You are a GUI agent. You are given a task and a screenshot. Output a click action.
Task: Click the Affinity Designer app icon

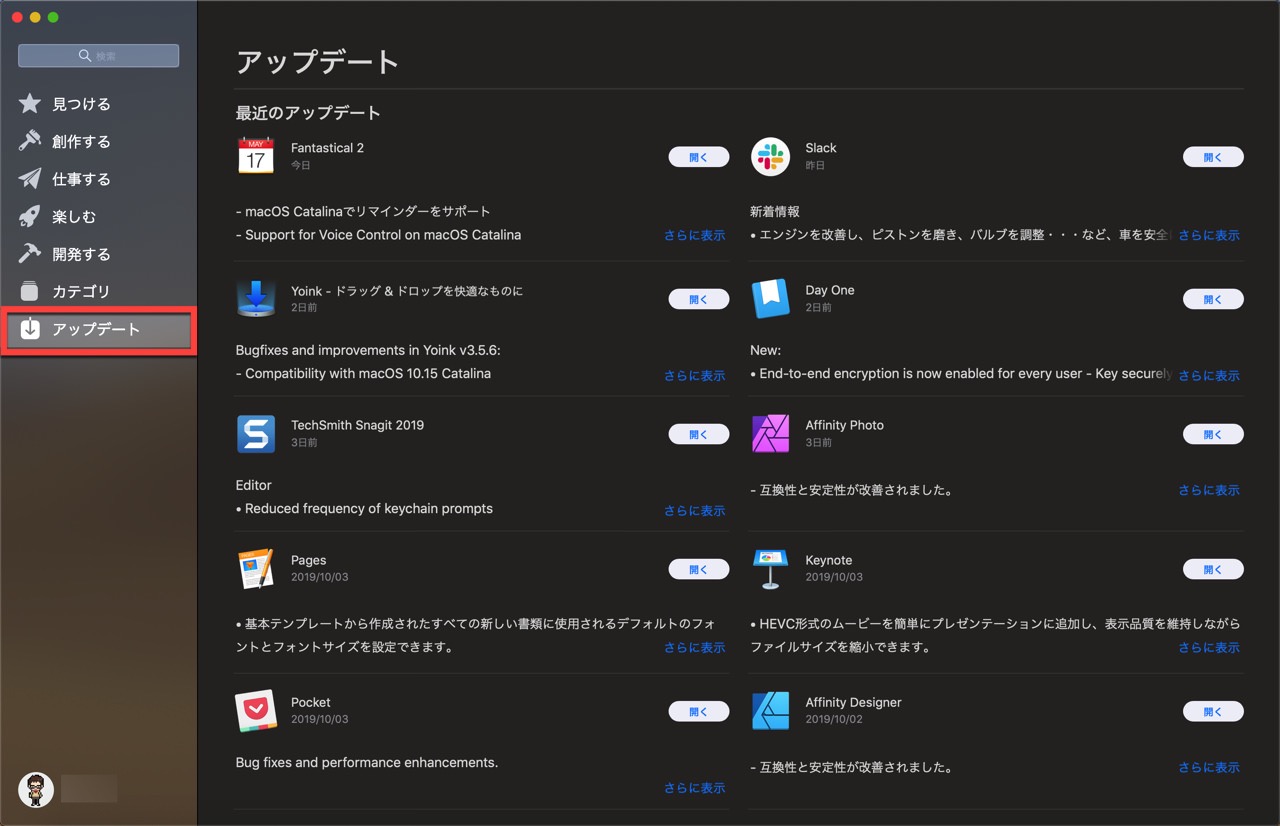770,711
